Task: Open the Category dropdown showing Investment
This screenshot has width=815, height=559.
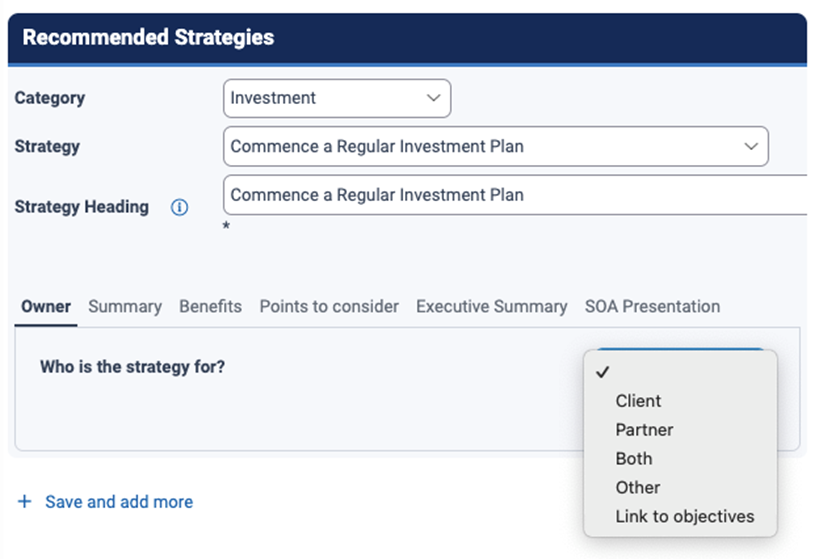Action: point(337,98)
